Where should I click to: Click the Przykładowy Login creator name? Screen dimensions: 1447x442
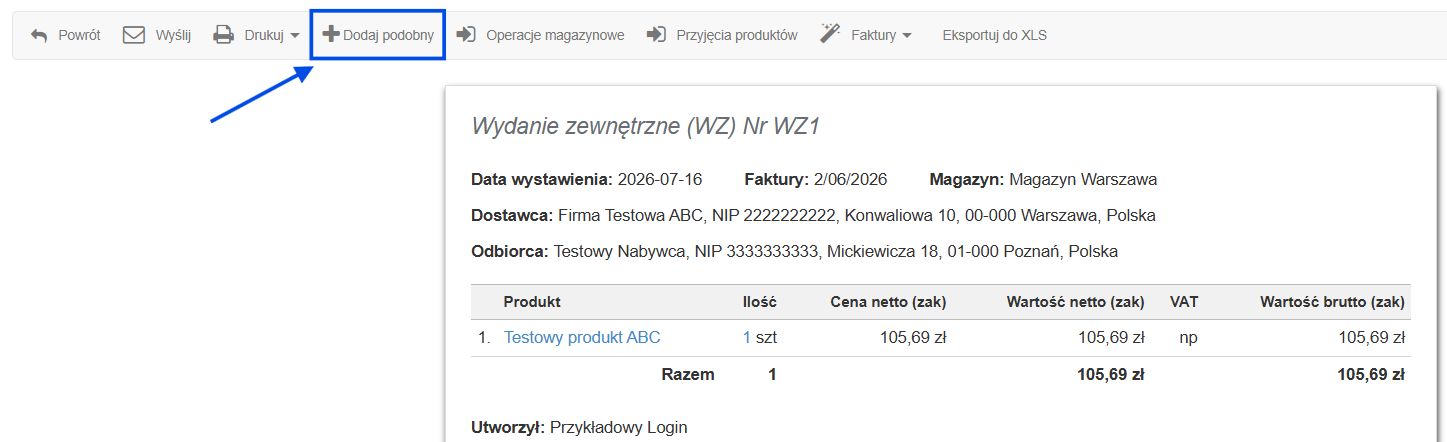(619, 427)
